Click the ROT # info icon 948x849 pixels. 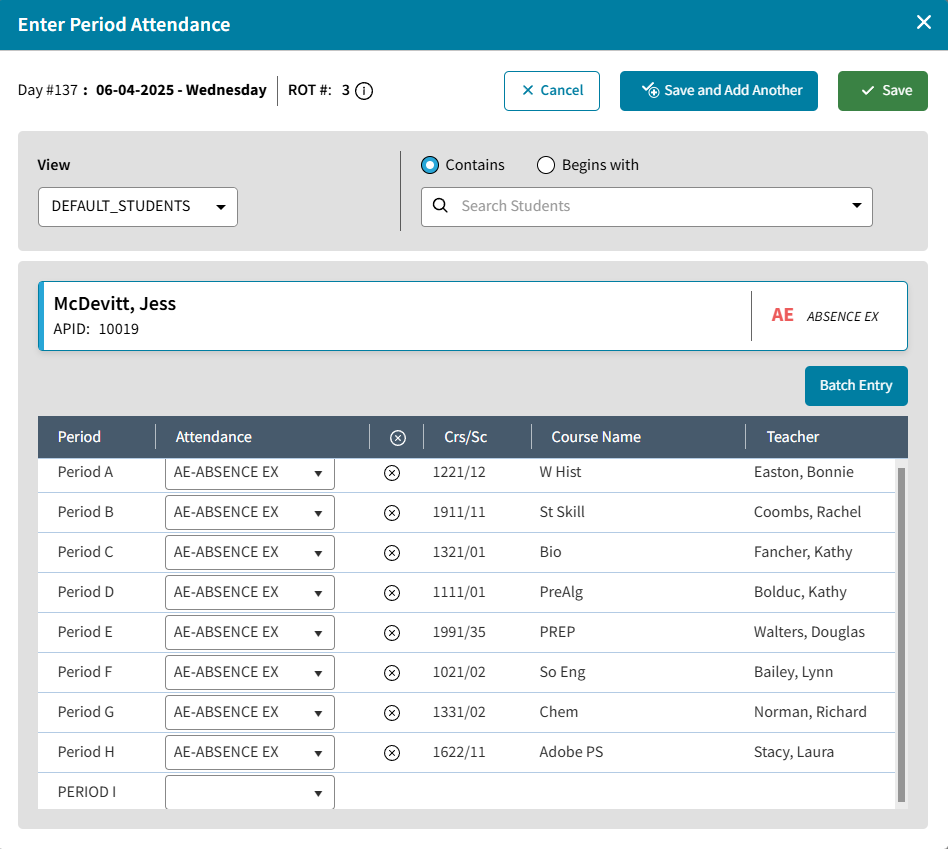point(363,91)
